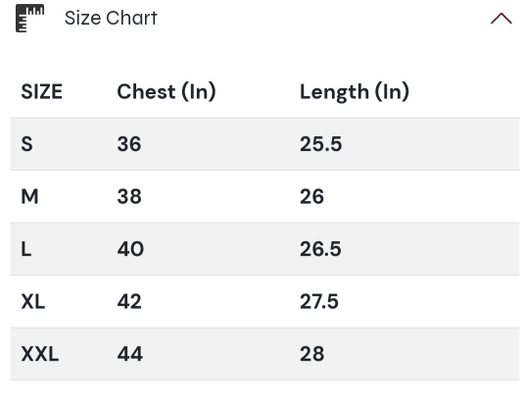Select the Chest (In) column header

pyautogui.click(x=166, y=92)
